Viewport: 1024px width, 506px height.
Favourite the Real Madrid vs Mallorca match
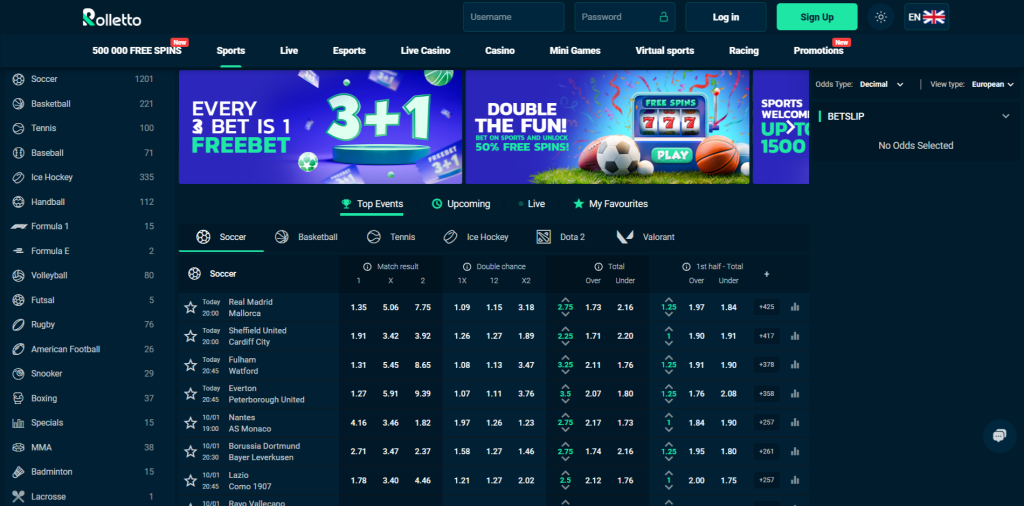[x=190, y=308]
